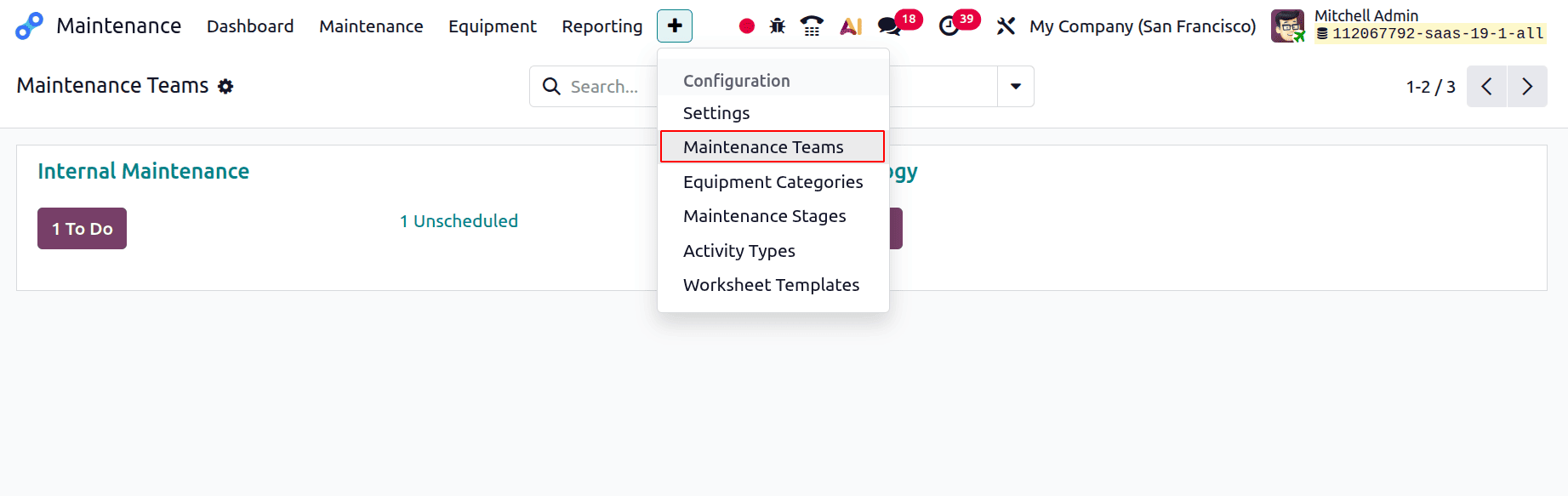Open the Reporting menu
Screen dimensions: 1568x496
[x=602, y=26]
